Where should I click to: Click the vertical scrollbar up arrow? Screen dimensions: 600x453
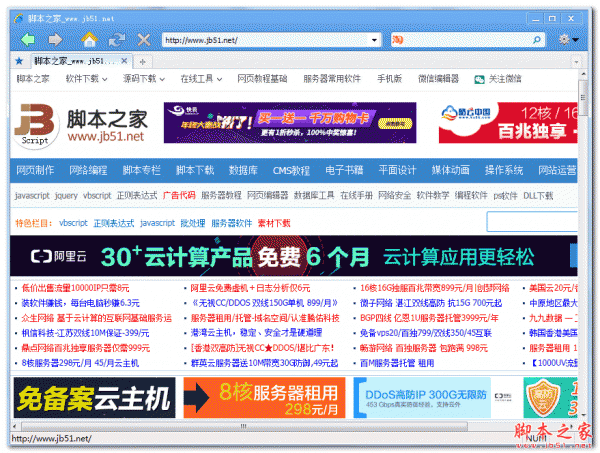(x=583, y=74)
